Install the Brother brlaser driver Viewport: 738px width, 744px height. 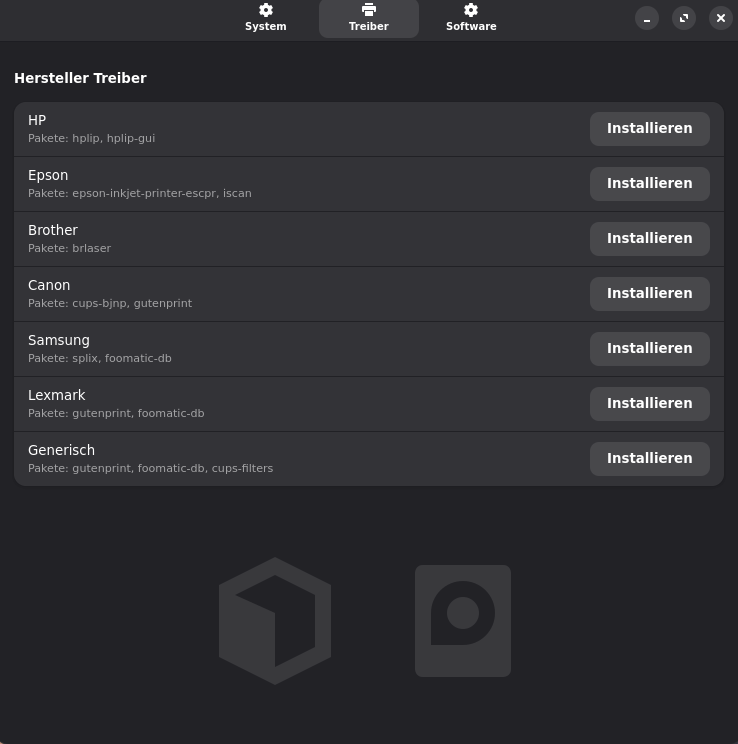649,238
